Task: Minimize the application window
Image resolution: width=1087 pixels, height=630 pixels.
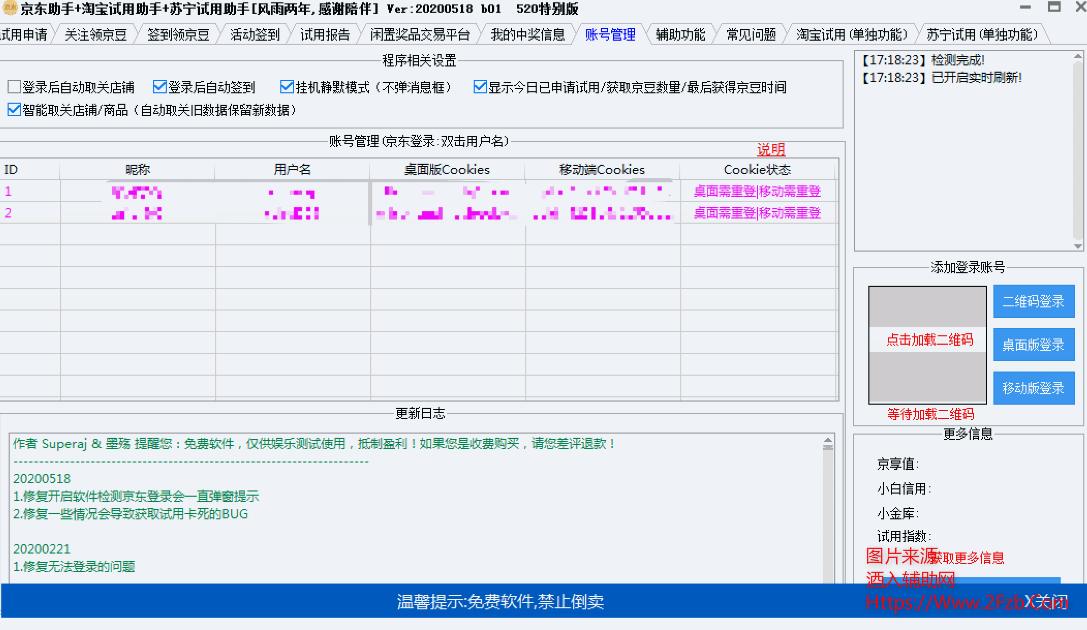Action: pyautogui.click(x=1025, y=7)
